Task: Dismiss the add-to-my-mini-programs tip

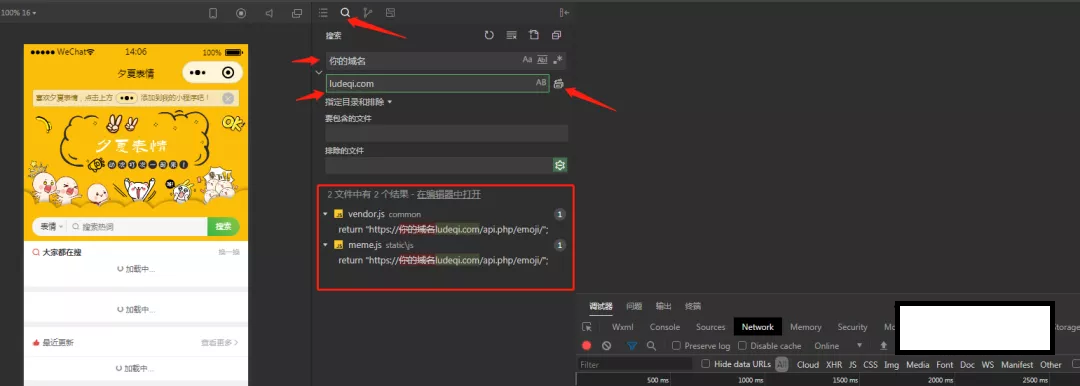Action: click(x=228, y=99)
